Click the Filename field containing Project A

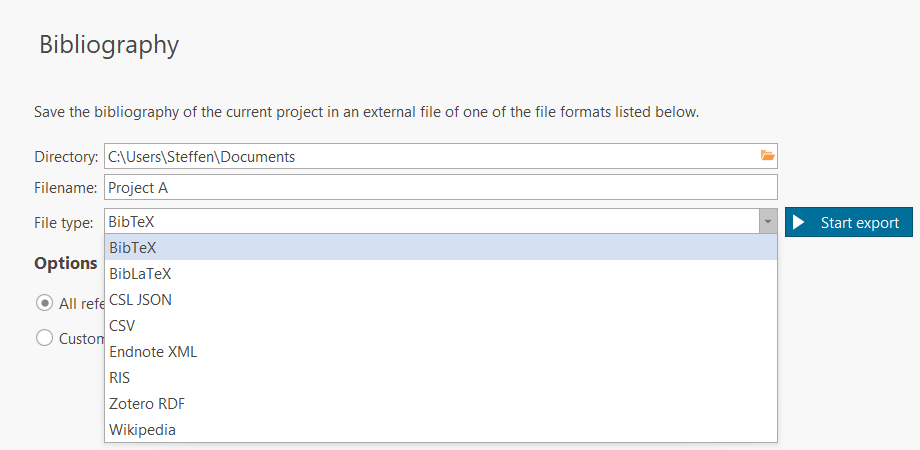(x=440, y=188)
